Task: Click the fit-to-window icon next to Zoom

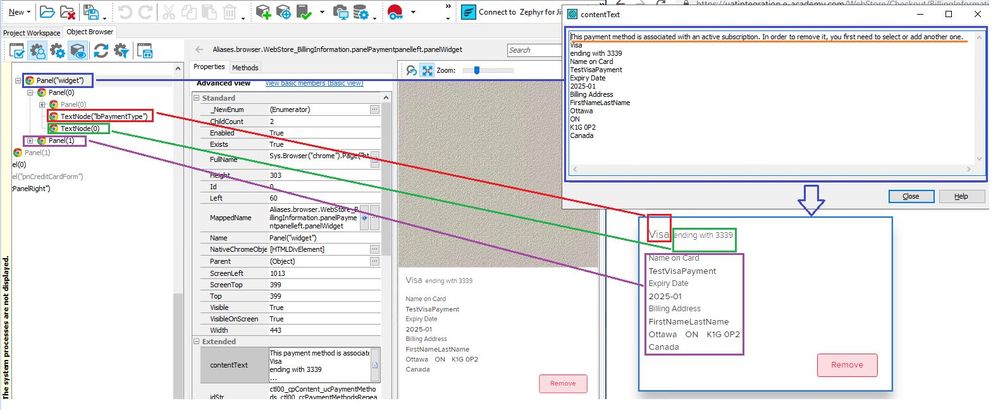Action: [426, 70]
